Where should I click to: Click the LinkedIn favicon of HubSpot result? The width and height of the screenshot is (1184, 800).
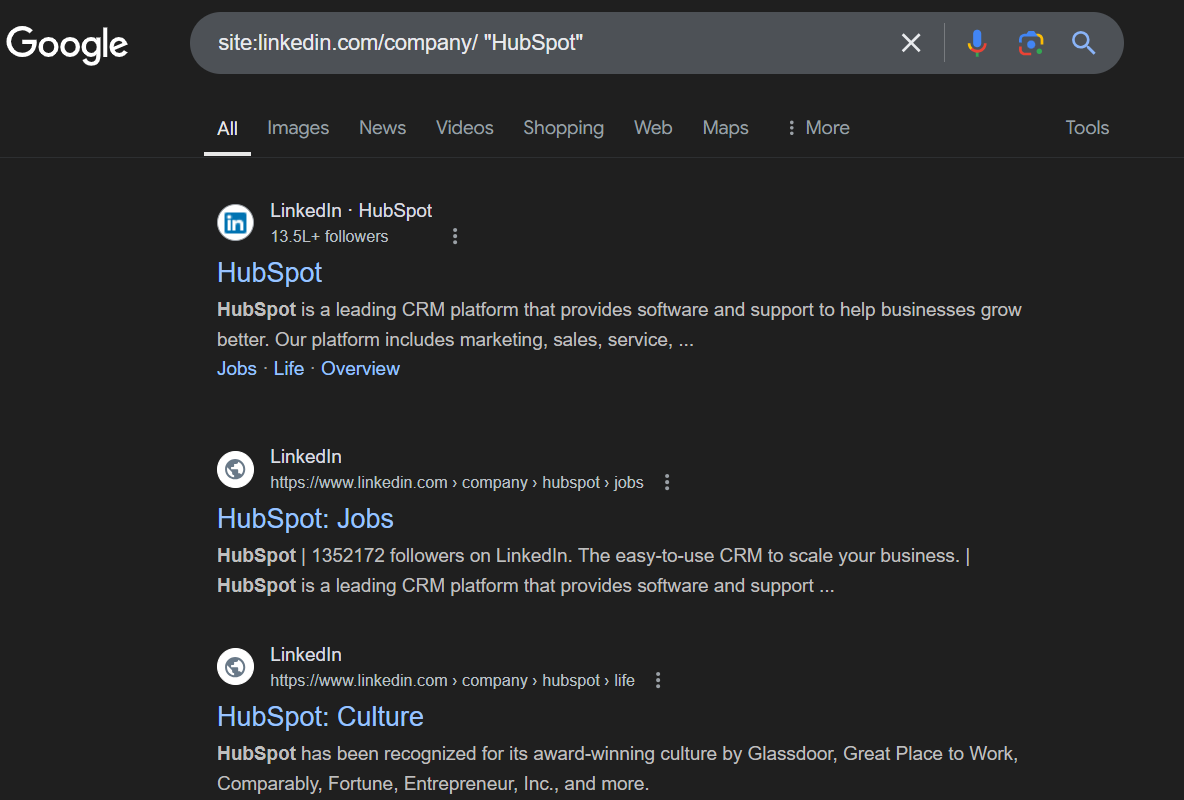tap(236, 223)
